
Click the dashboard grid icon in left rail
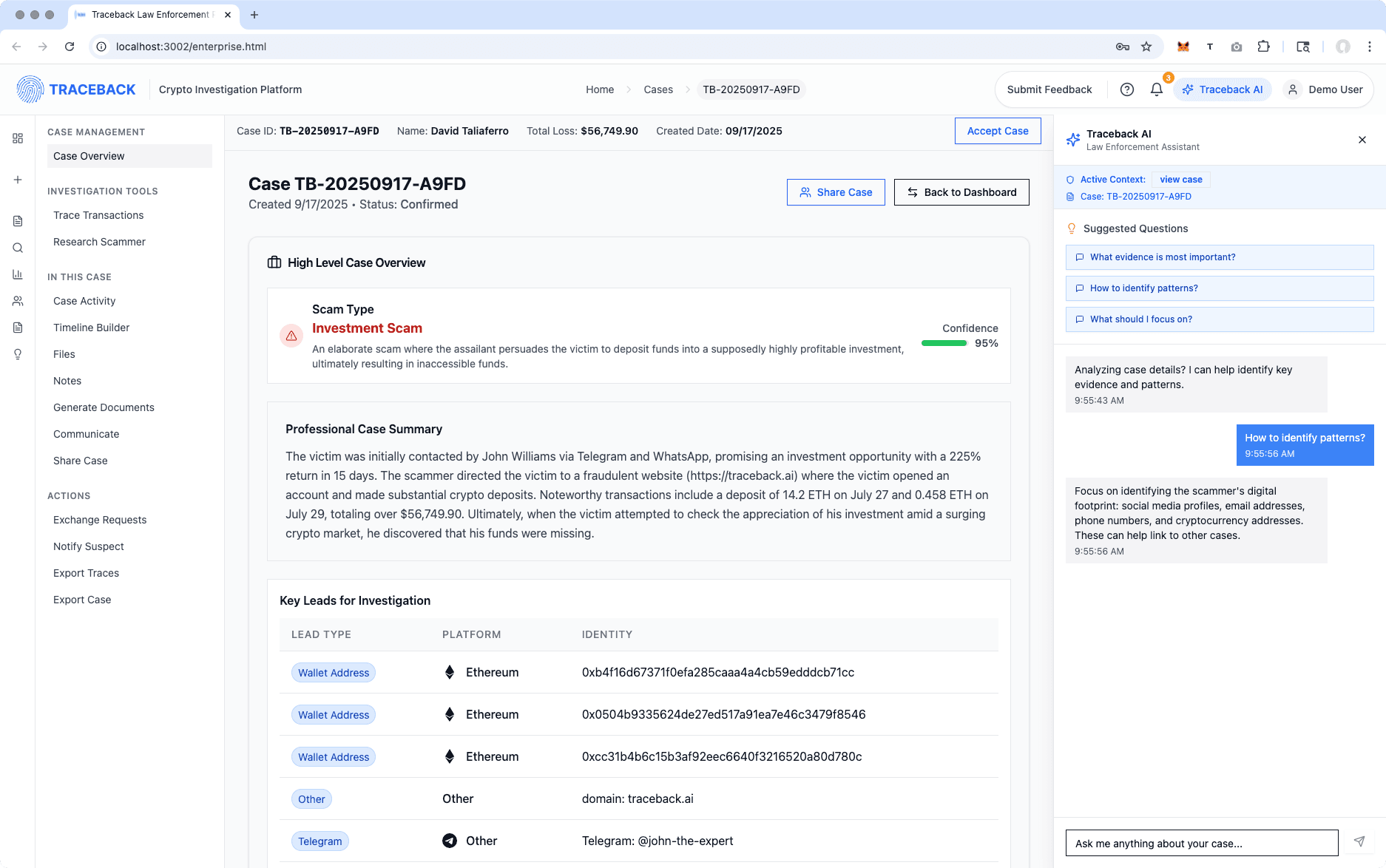pyautogui.click(x=18, y=138)
